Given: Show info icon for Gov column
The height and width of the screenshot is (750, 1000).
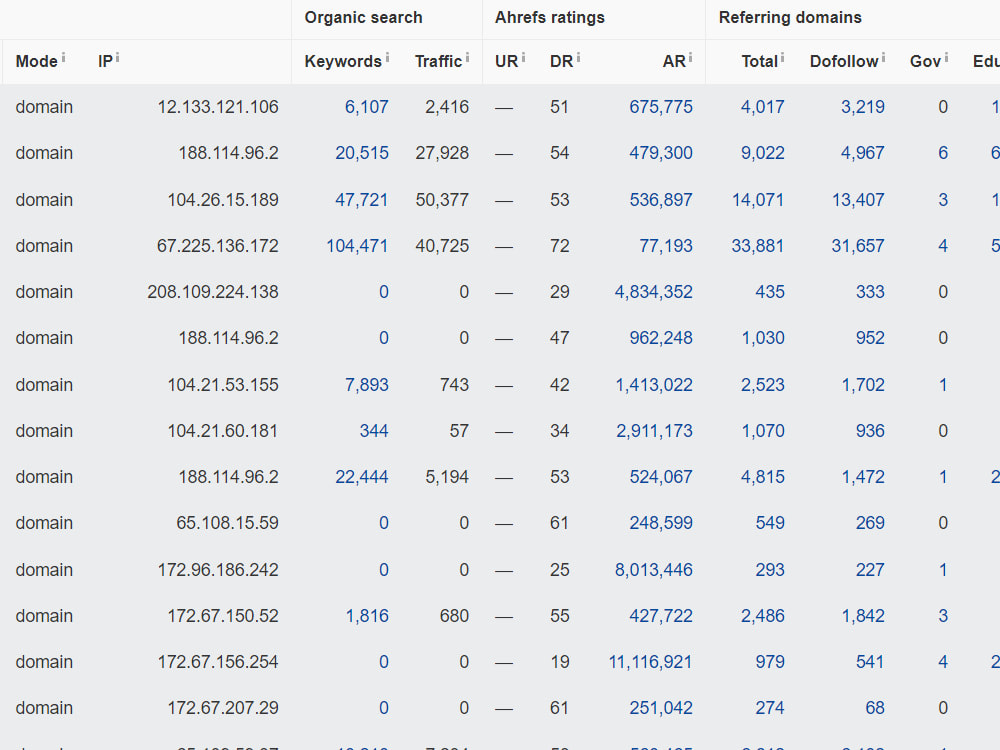Looking at the screenshot, I should point(946,57).
